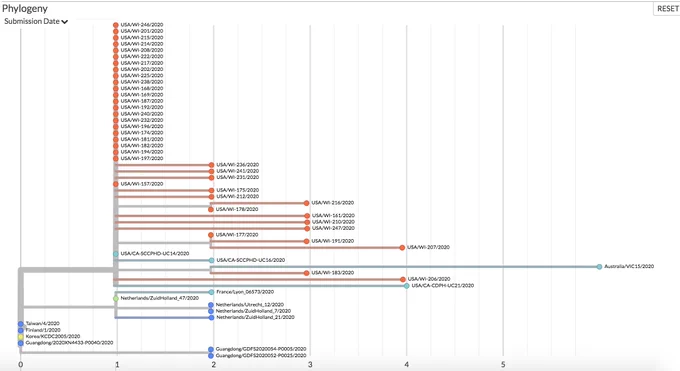Click the Guangdong/2020XN4433-P0040/2020 label
The height and width of the screenshot is (371, 680).
[x=69, y=343]
